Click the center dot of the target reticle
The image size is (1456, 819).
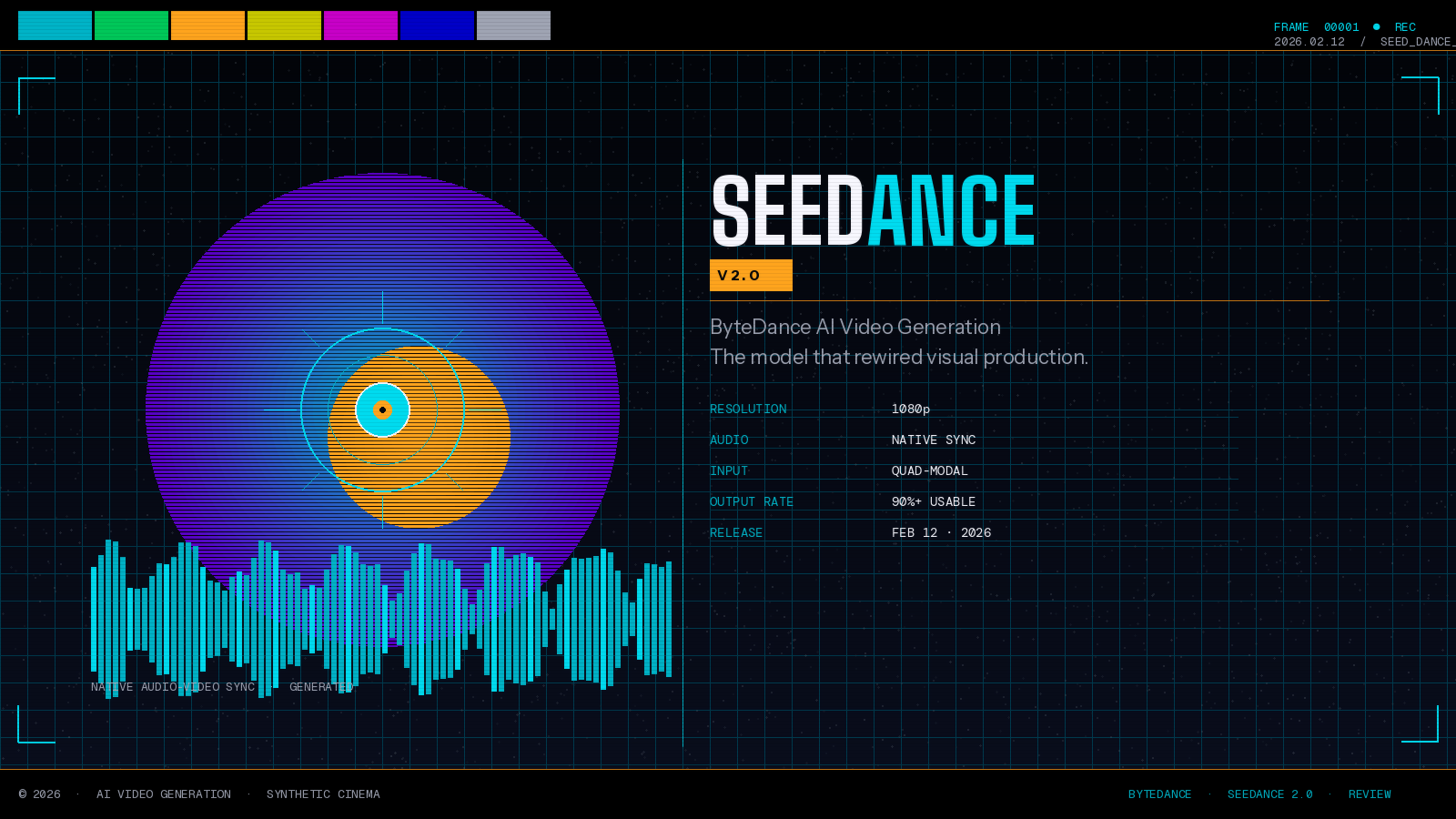[x=383, y=409]
